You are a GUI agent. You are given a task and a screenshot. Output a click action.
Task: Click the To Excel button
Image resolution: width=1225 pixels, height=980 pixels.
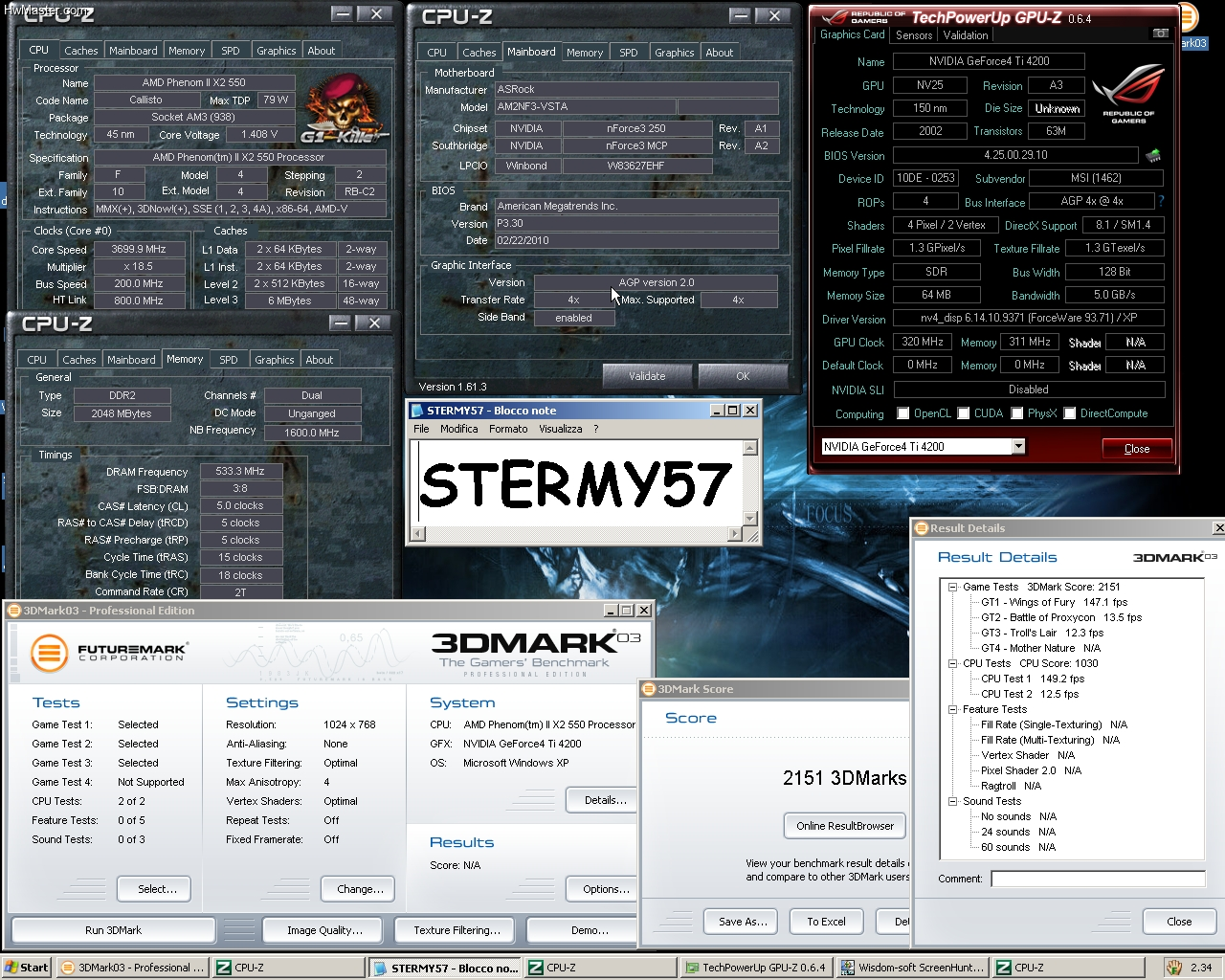[826, 922]
